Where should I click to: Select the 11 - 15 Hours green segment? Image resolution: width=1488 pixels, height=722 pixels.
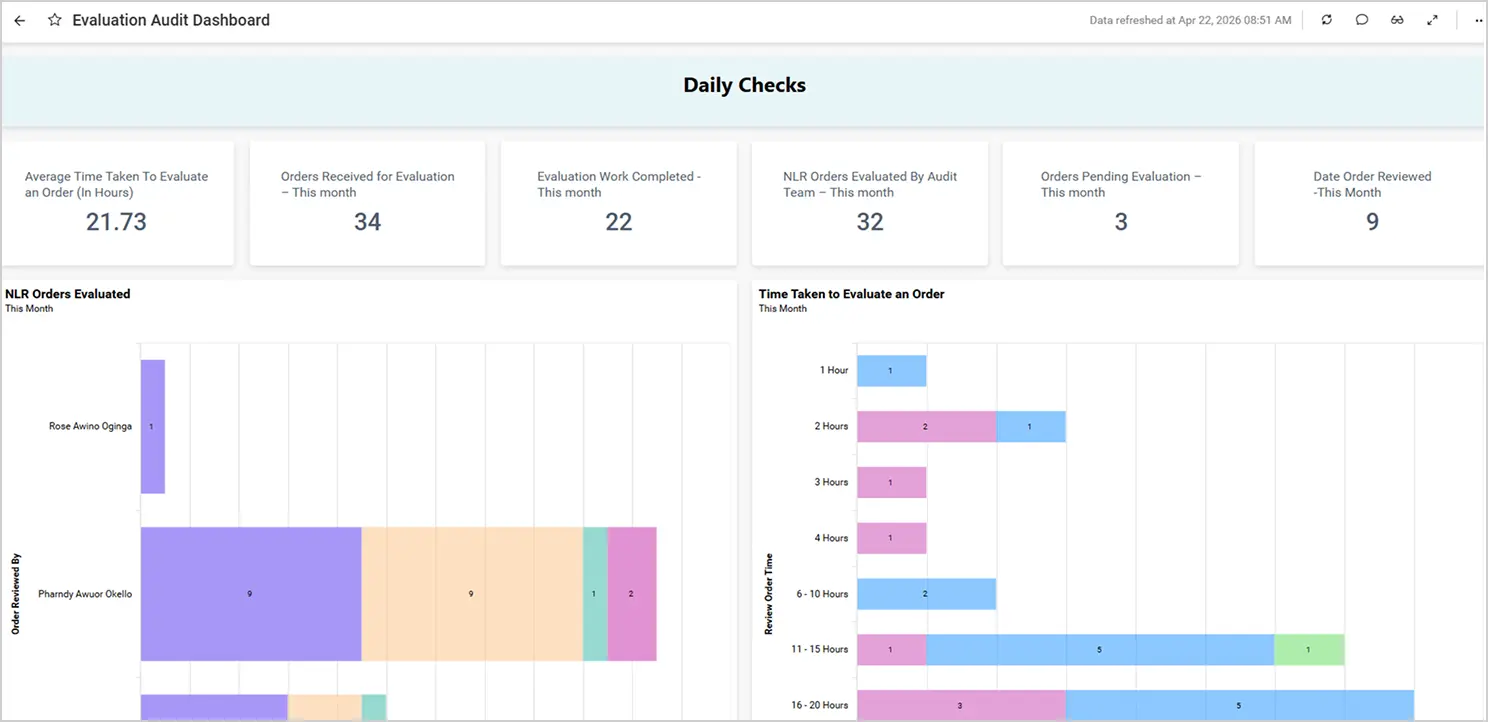(1309, 649)
